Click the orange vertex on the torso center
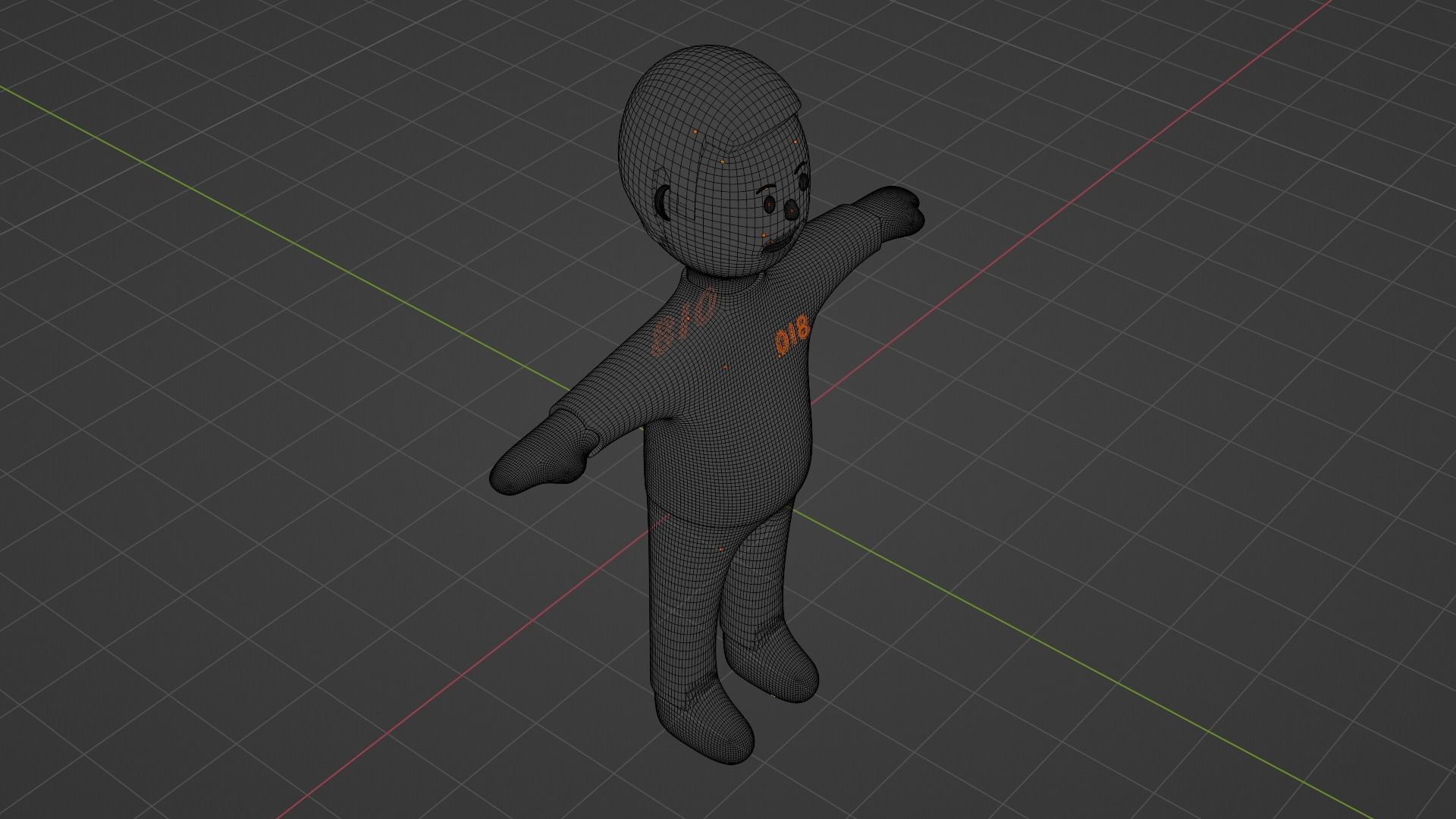 (x=725, y=367)
